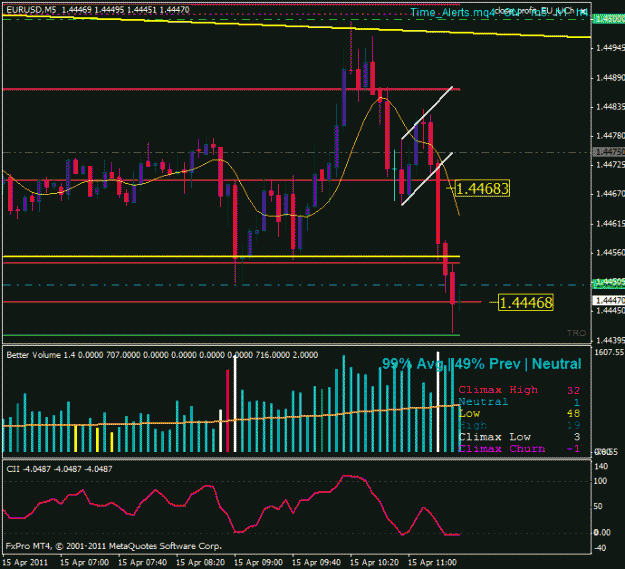Click the 1.44725 price scale value
This screenshot has width=625, height=569.
click(x=610, y=165)
